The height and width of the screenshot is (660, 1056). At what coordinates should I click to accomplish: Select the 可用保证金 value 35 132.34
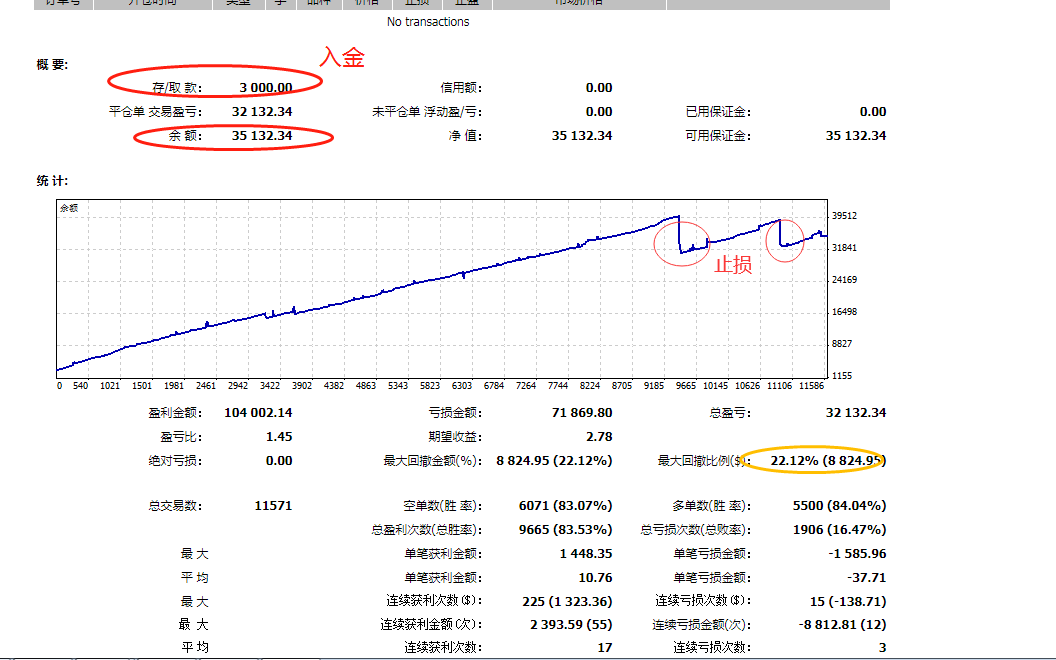coord(856,135)
